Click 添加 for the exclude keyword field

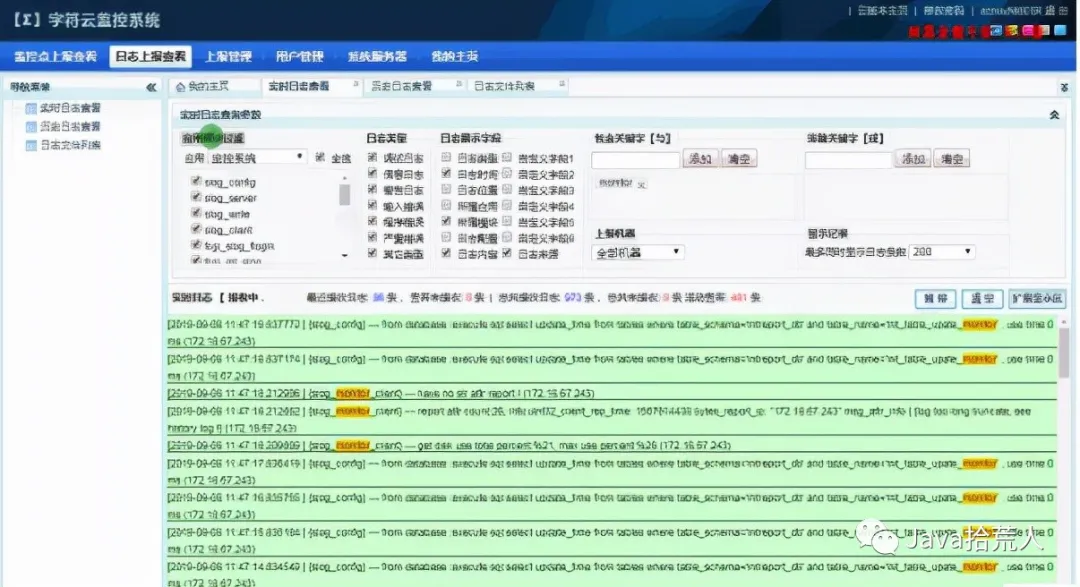tap(913, 159)
